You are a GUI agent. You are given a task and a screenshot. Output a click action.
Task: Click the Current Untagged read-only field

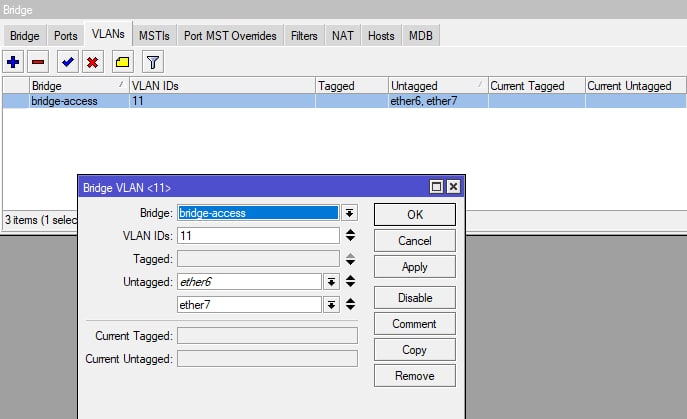267,359
